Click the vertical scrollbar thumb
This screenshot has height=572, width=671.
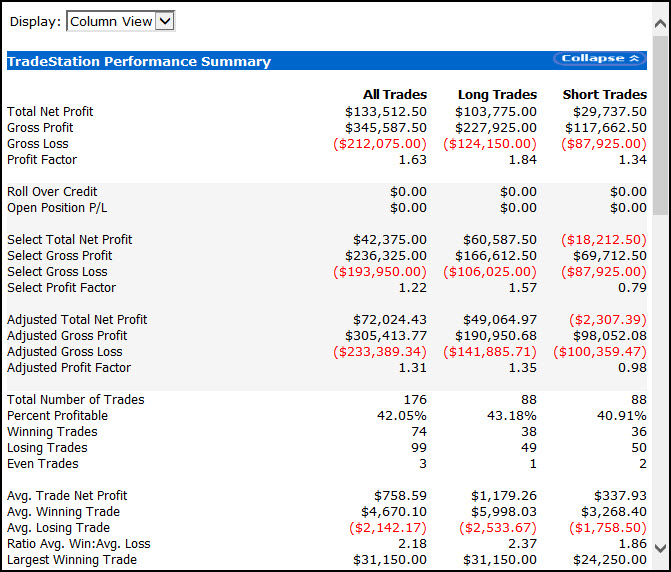click(661, 125)
